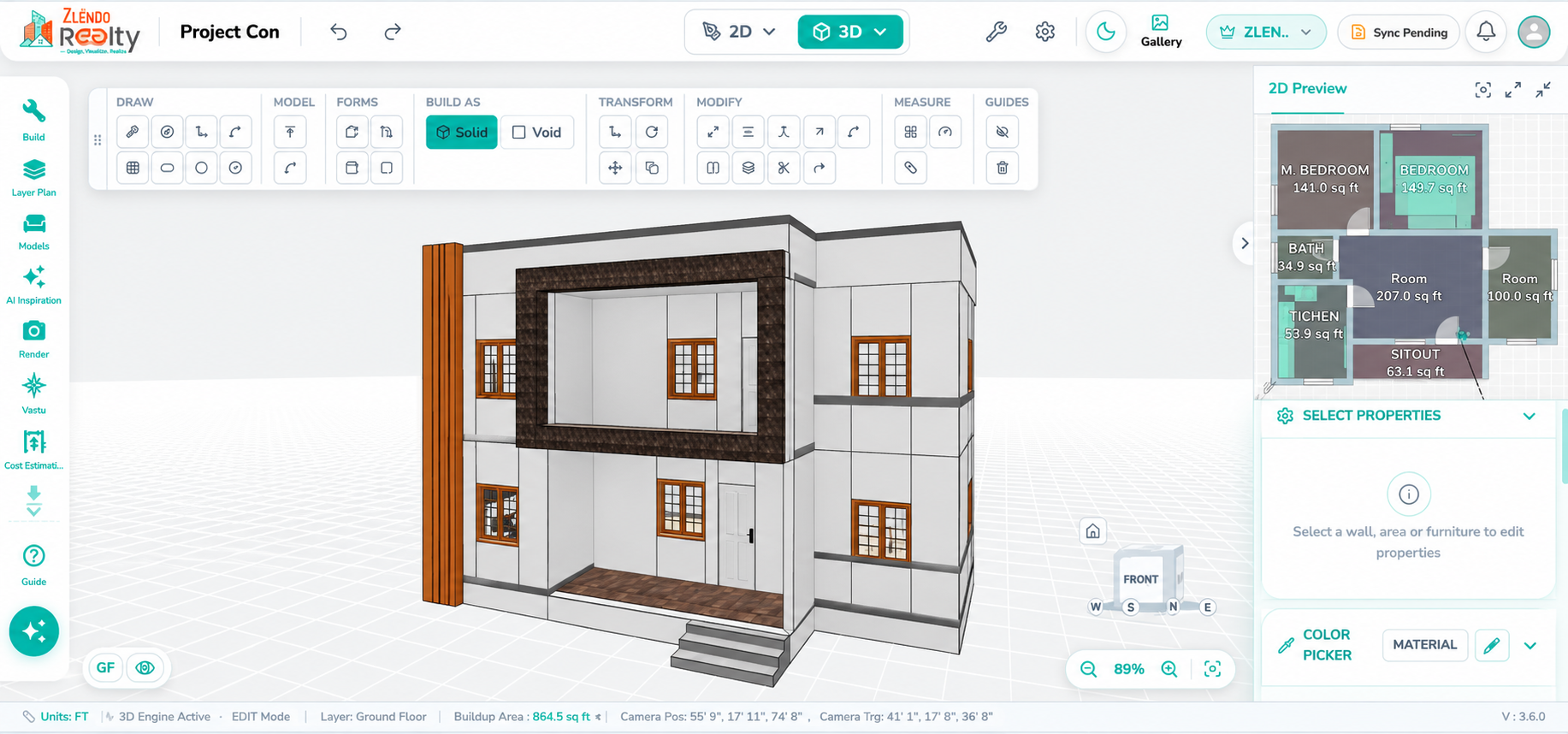Toggle dark mode with the moon icon
Screen dimensions: 1568x734
click(x=1106, y=32)
